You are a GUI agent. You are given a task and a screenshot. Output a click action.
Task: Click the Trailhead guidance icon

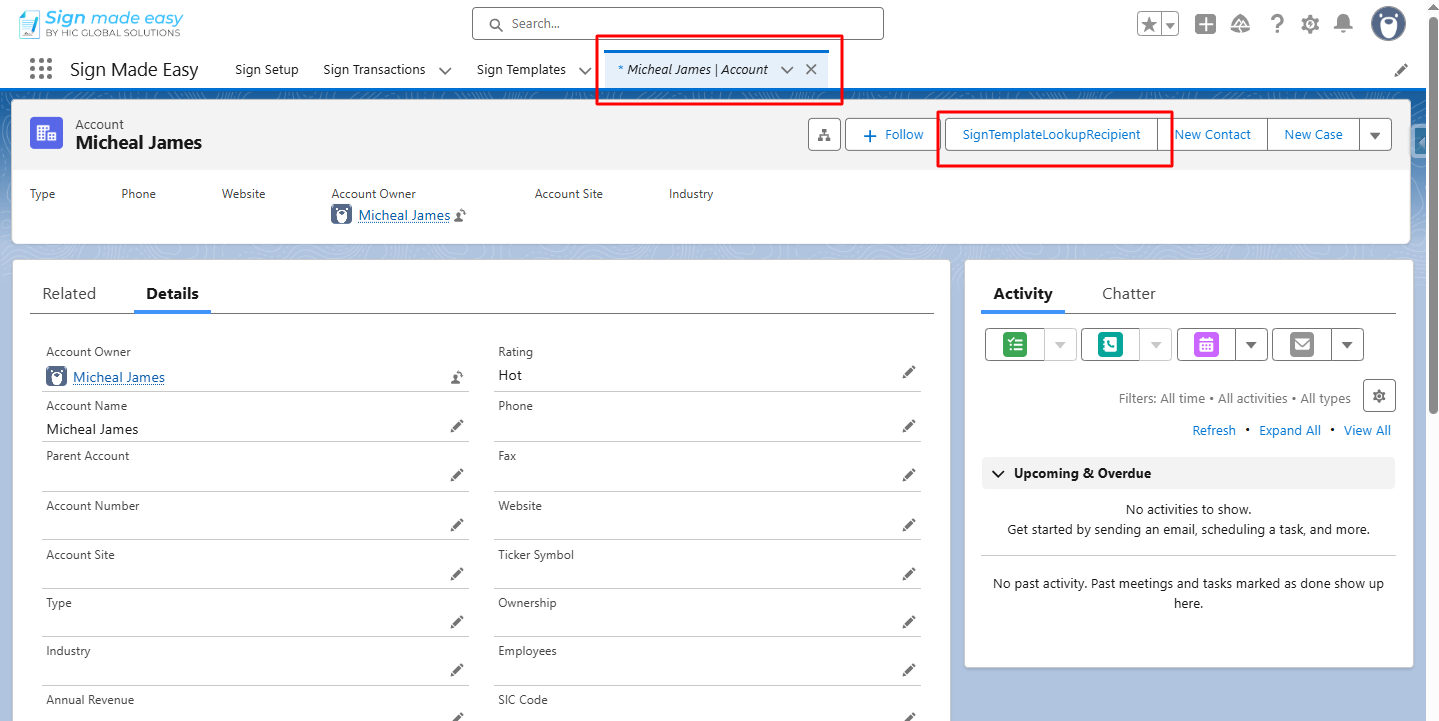coord(1241,24)
